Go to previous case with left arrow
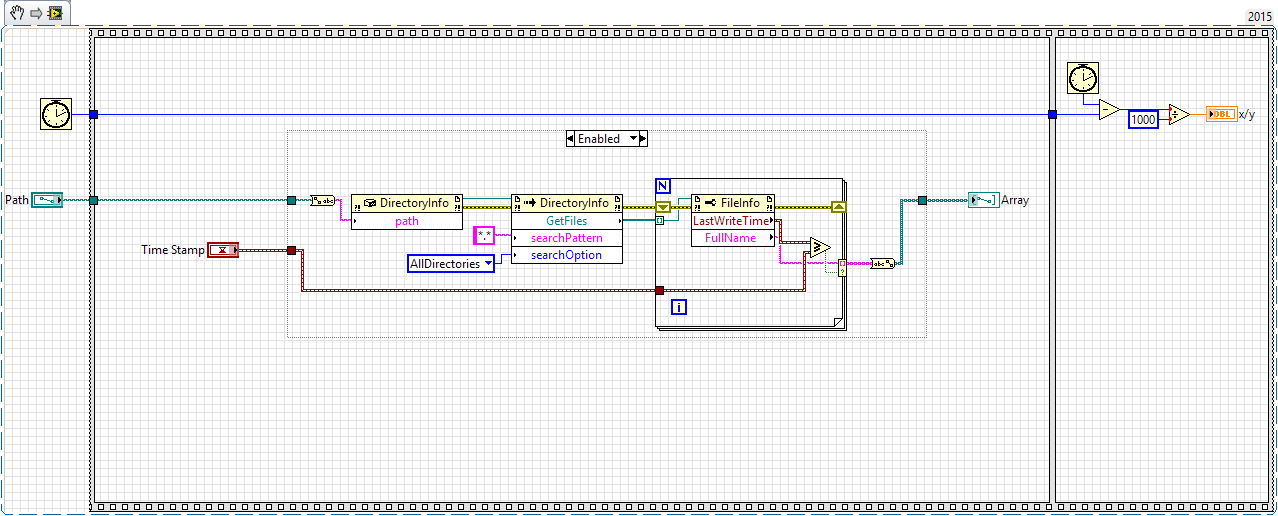The height and width of the screenshot is (516, 1278). pyautogui.click(x=570, y=139)
